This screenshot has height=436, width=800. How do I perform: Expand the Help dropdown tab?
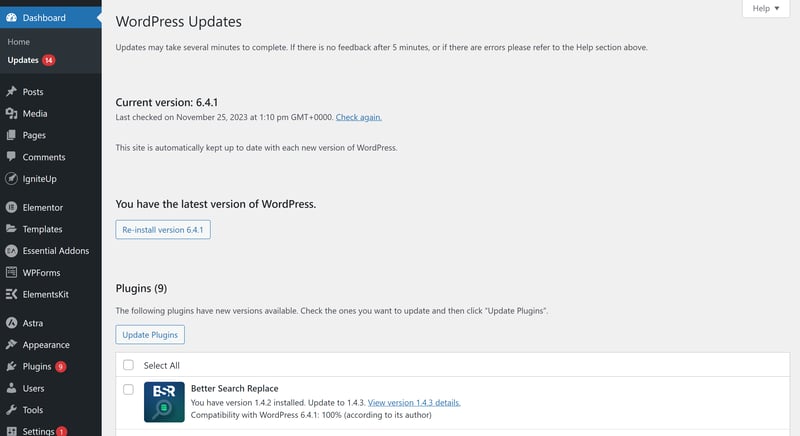click(x=767, y=8)
